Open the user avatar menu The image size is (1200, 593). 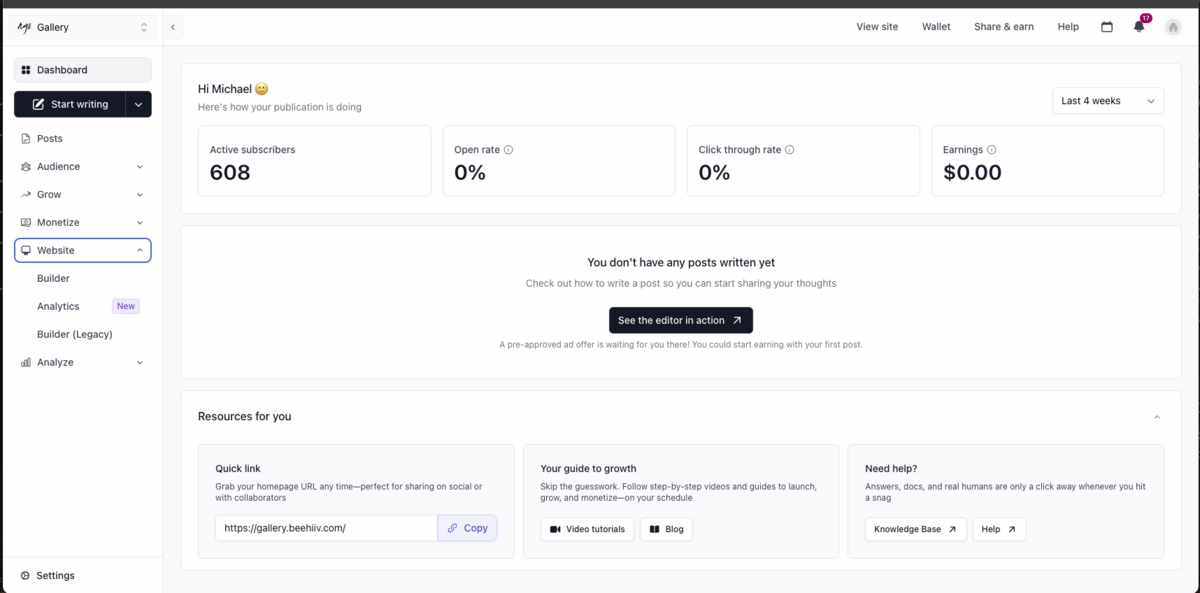coord(1173,27)
